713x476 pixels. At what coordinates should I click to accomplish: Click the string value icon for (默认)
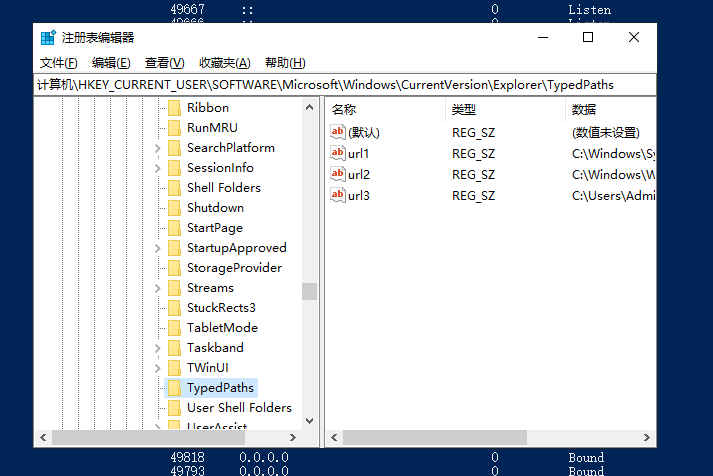(x=338, y=132)
